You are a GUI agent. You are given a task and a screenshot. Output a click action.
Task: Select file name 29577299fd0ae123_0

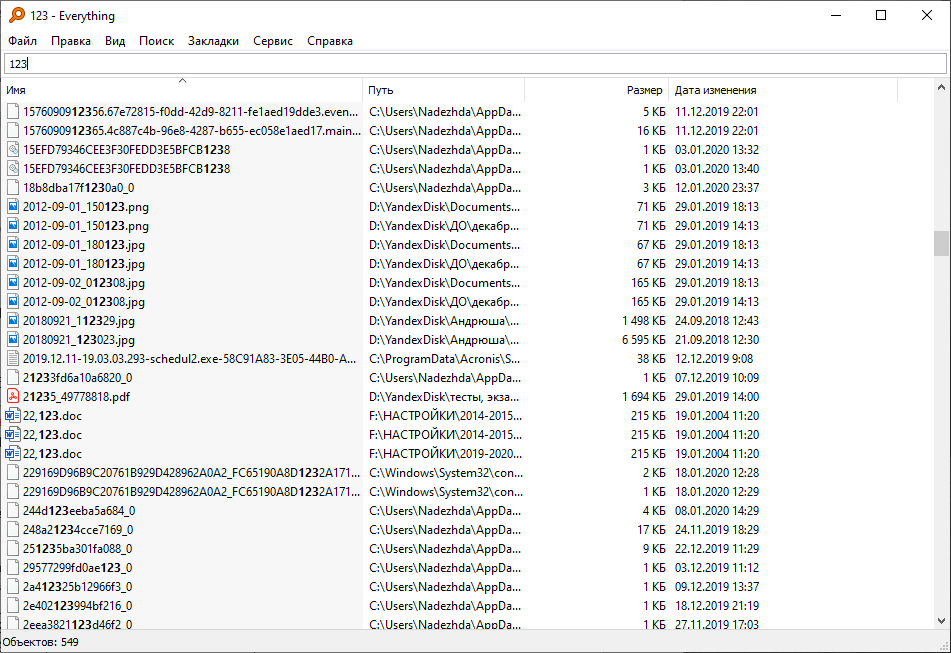(x=78, y=568)
